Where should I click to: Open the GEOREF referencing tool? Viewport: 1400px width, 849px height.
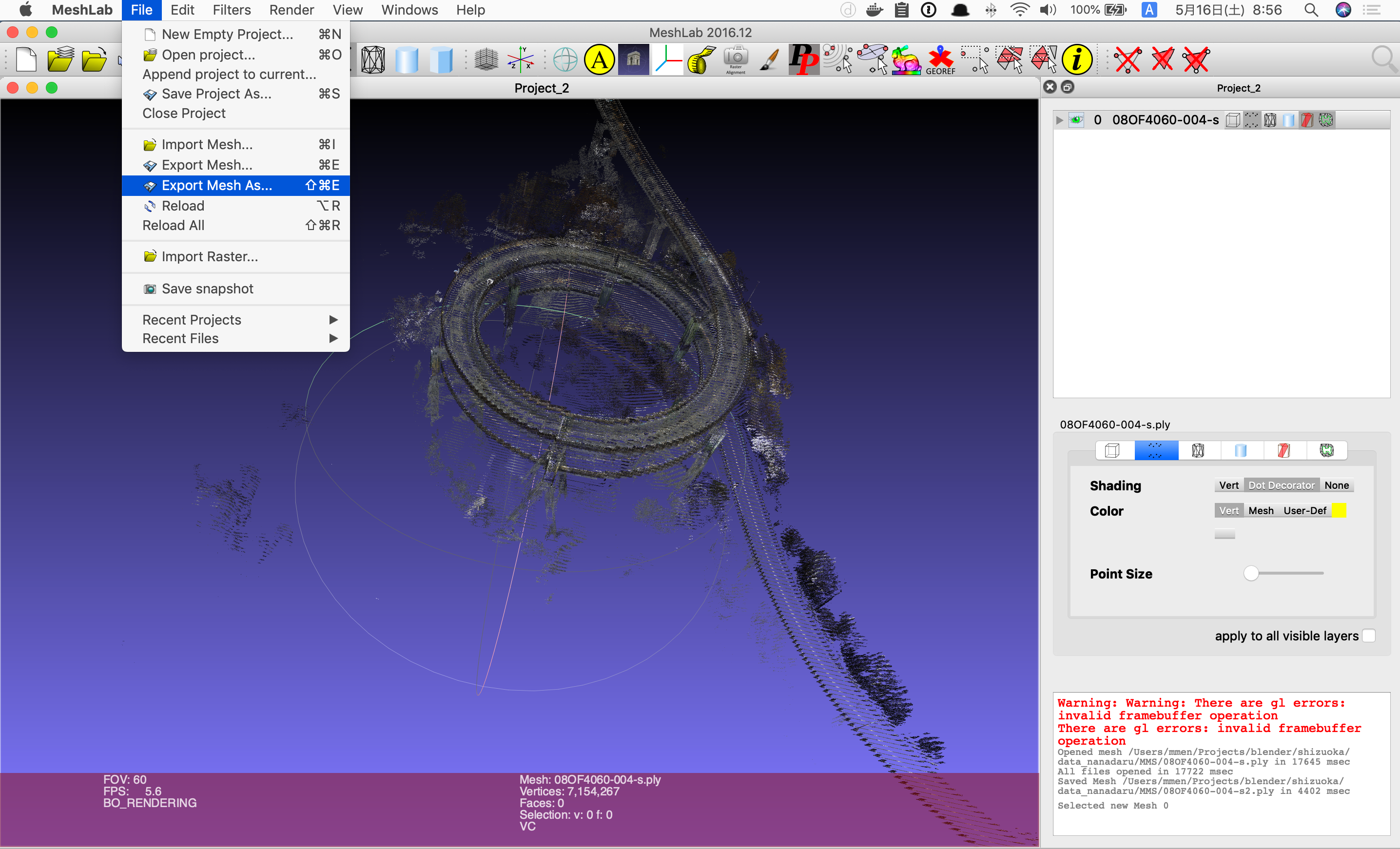(940, 59)
